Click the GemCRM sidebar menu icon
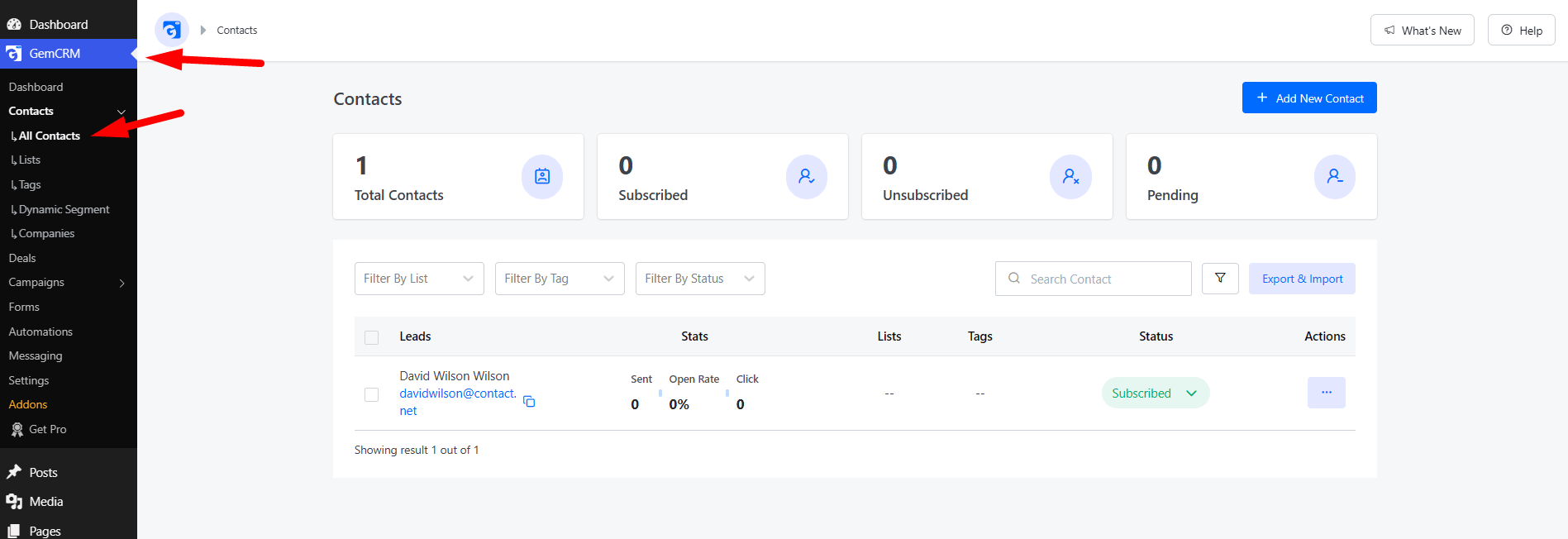Screen dimensions: 1568x539 point(14,54)
